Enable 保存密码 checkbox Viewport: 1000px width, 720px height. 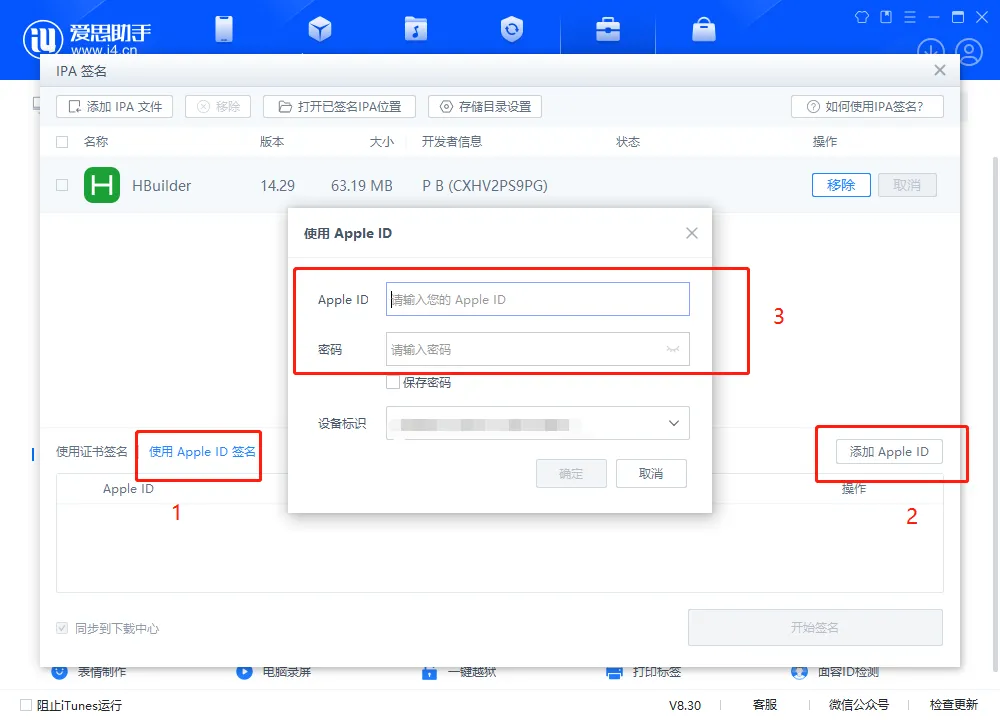[393, 382]
